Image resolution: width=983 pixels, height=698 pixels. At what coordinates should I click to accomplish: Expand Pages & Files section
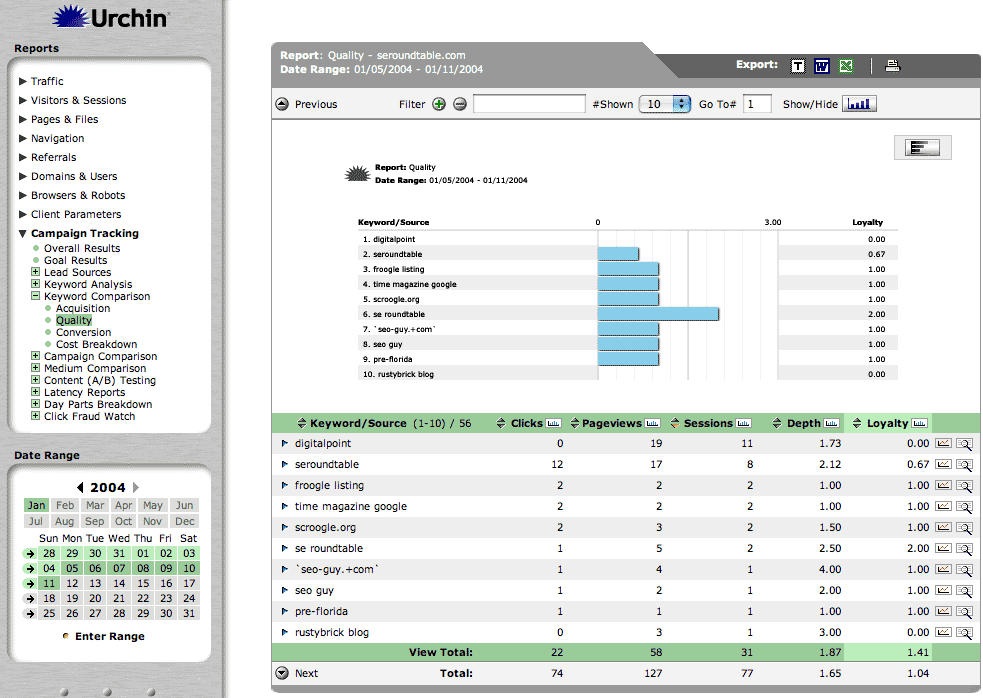click(x=23, y=119)
